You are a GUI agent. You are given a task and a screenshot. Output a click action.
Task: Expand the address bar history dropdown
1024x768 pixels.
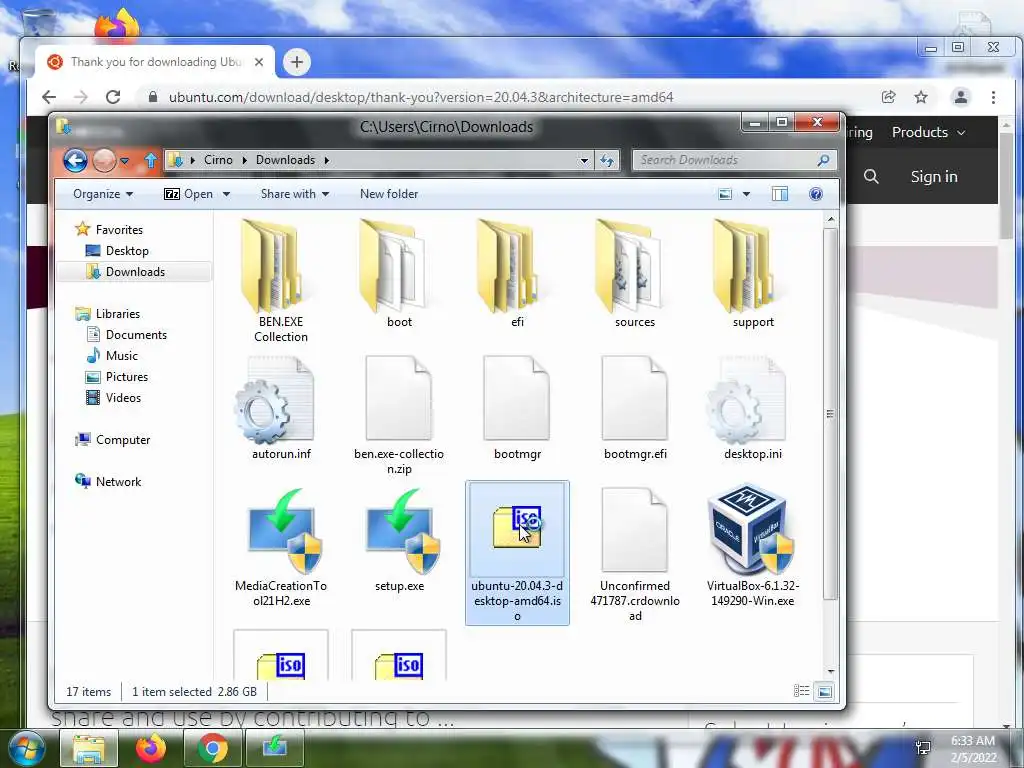[x=584, y=160]
